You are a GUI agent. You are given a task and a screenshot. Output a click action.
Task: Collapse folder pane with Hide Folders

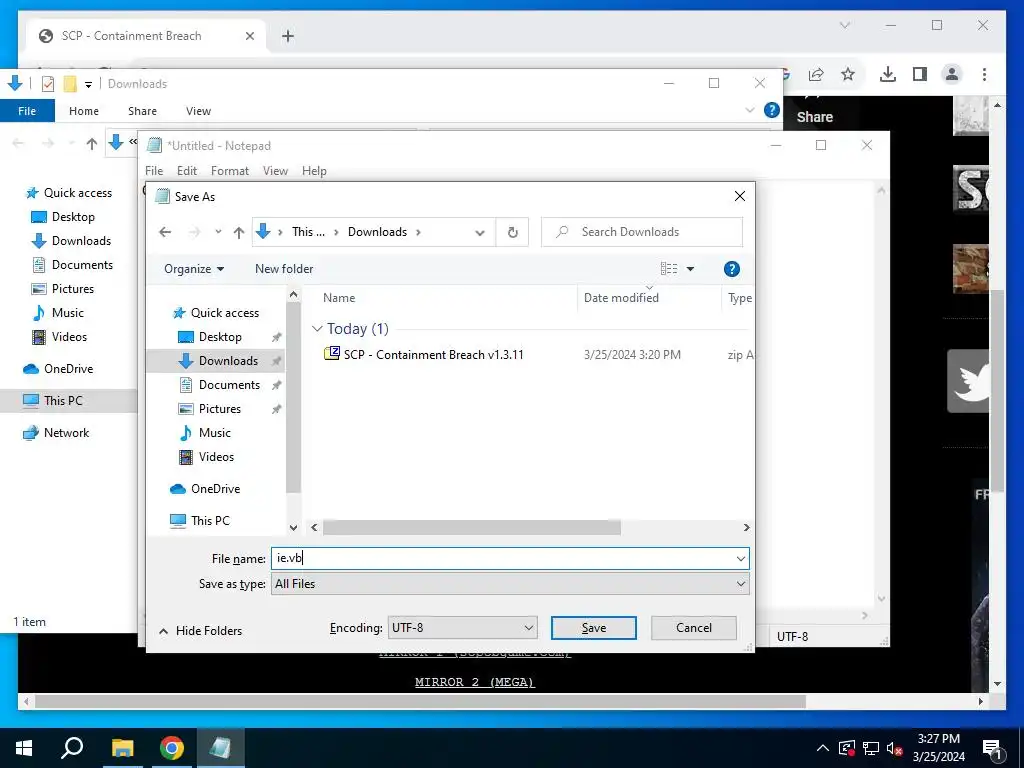click(x=200, y=630)
